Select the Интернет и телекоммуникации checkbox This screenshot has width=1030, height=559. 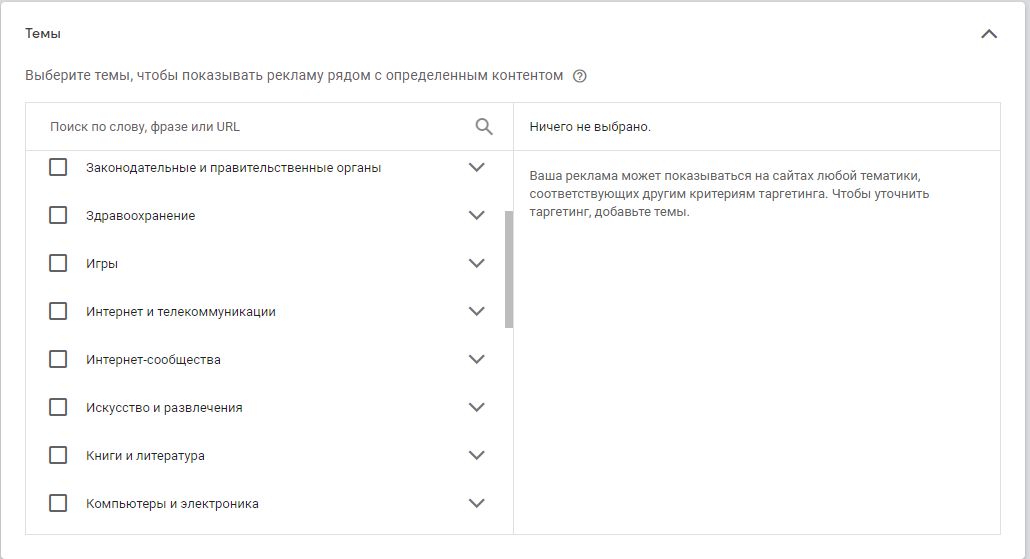tap(58, 311)
